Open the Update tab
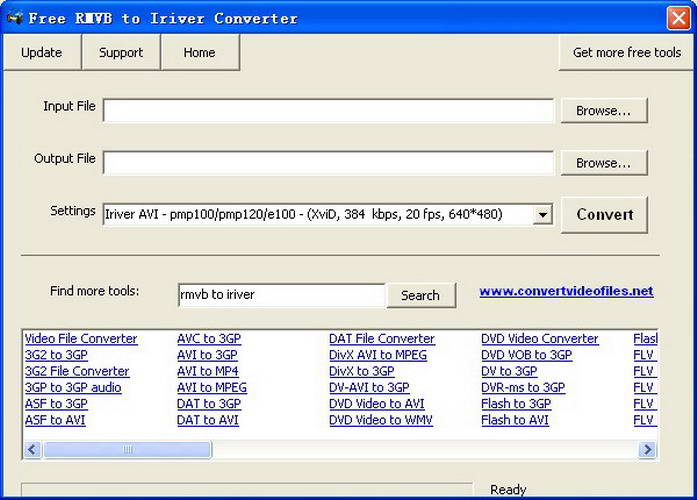Image resolution: width=697 pixels, height=500 pixels. tap(42, 52)
